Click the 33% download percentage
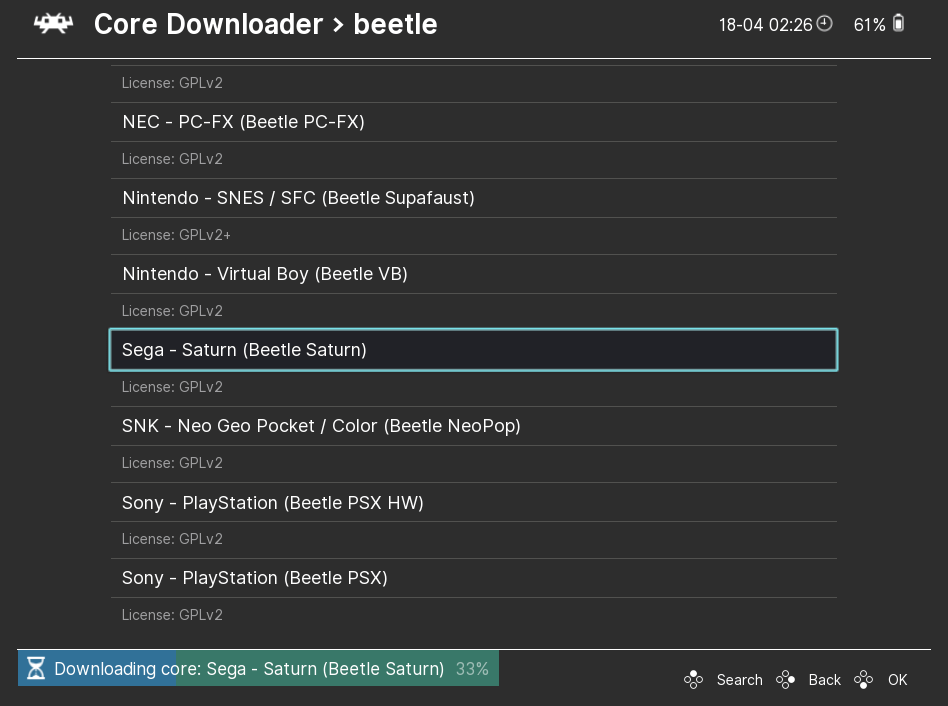 coord(472,669)
